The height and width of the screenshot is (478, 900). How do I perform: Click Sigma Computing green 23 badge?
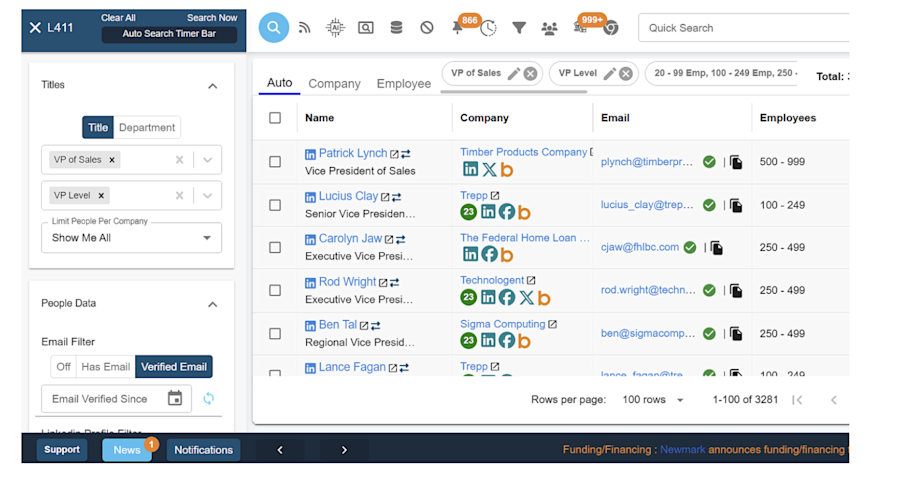point(468,341)
